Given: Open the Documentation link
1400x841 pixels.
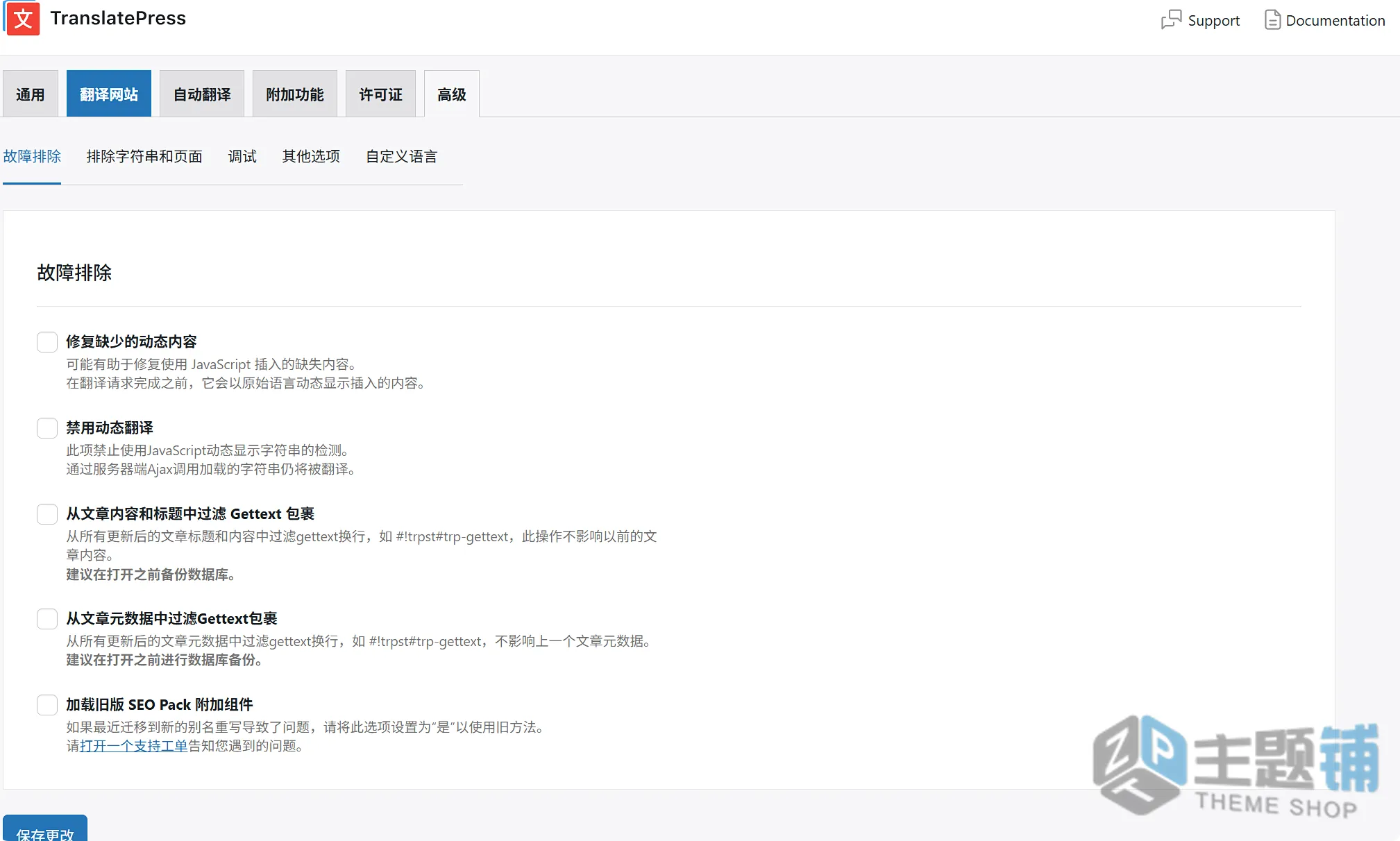Looking at the screenshot, I should pyautogui.click(x=1324, y=20).
